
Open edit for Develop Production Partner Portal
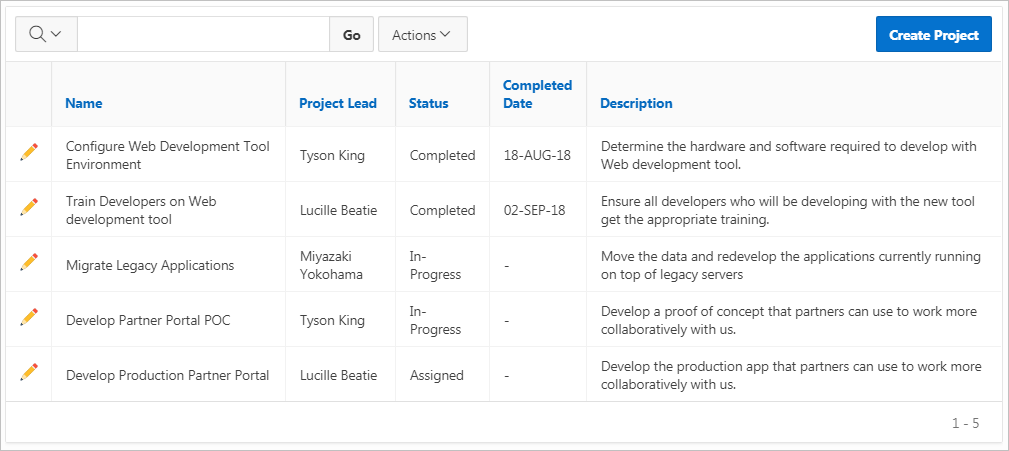point(29,372)
